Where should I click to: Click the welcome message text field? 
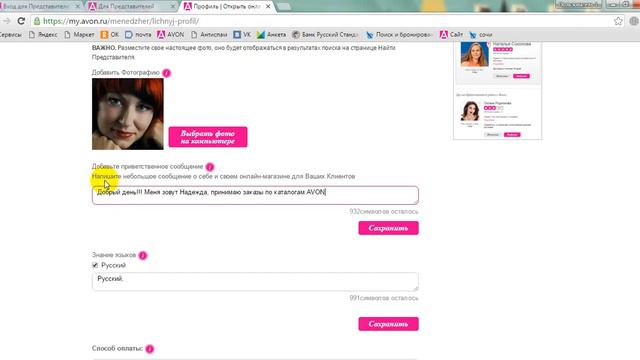tap(255, 195)
